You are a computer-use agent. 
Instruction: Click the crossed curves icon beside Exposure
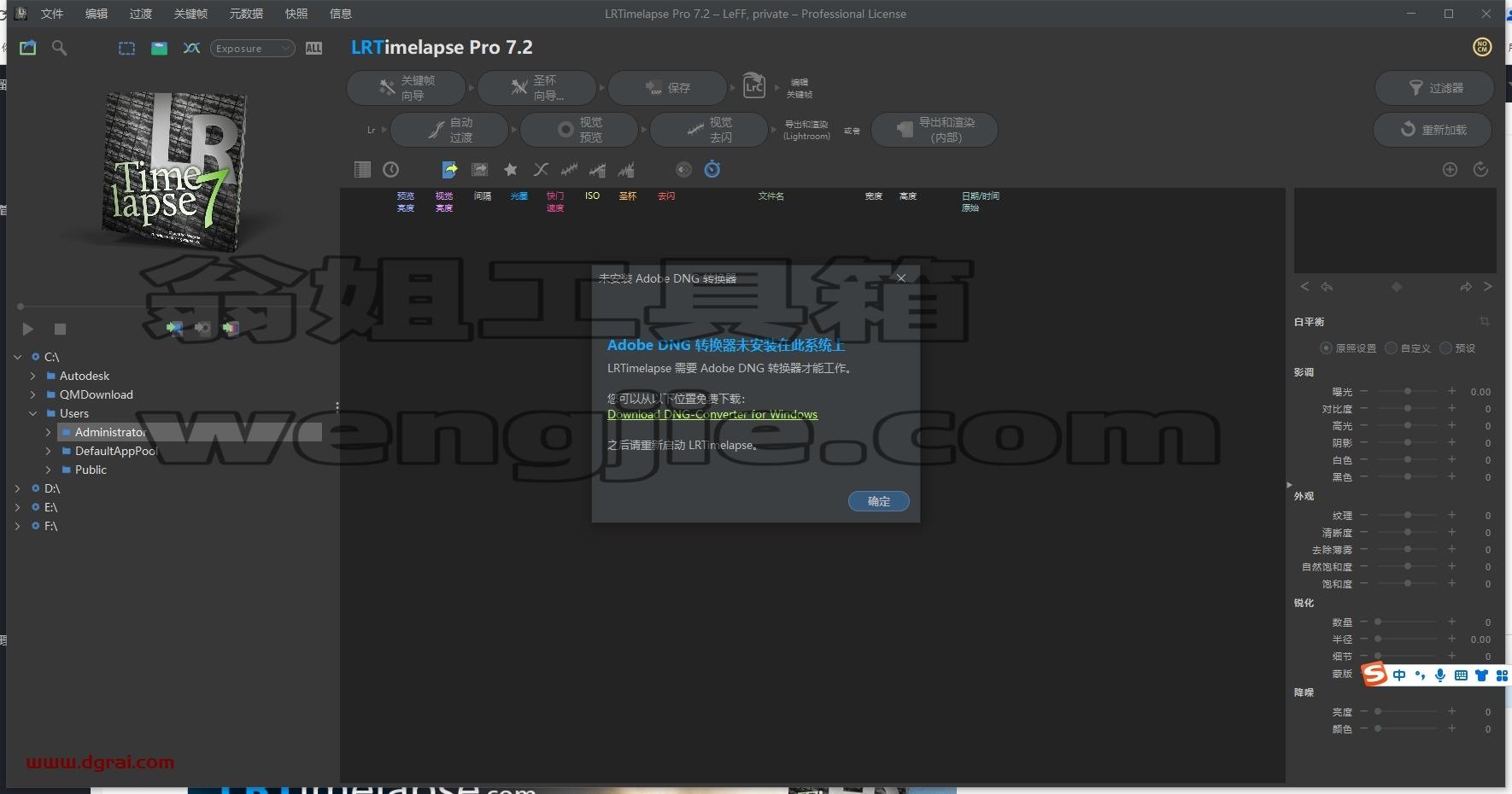[191, 49]
